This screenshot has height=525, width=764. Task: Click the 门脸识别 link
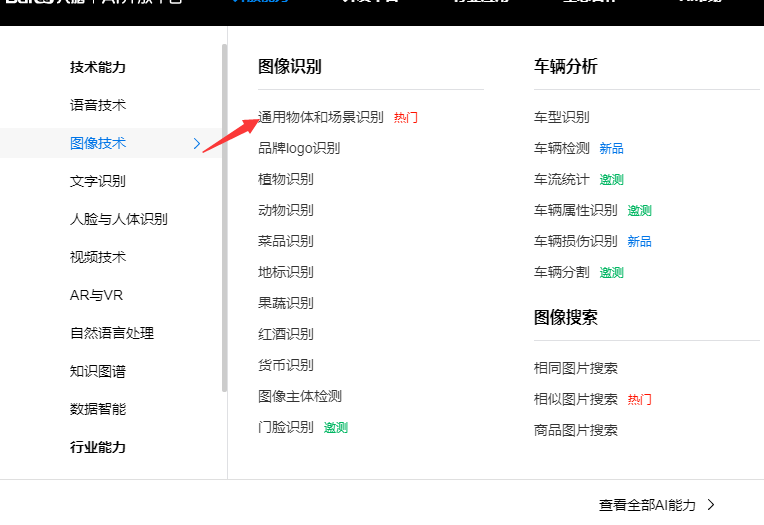[x=286, y=427]
